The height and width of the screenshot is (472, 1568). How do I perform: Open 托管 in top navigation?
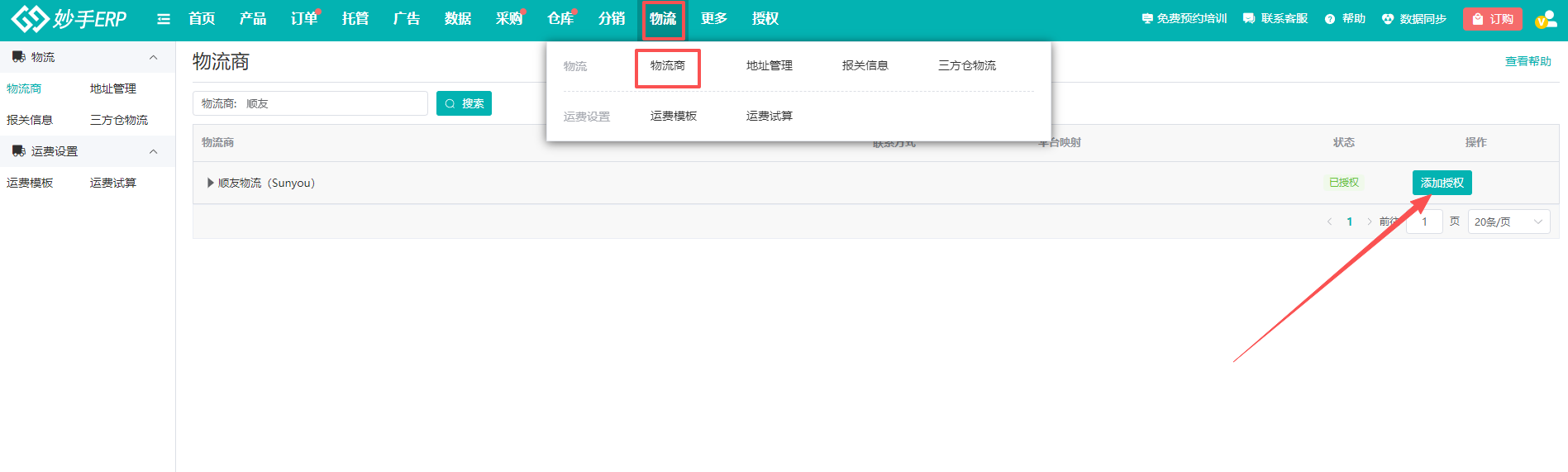[x=355, y=18]
